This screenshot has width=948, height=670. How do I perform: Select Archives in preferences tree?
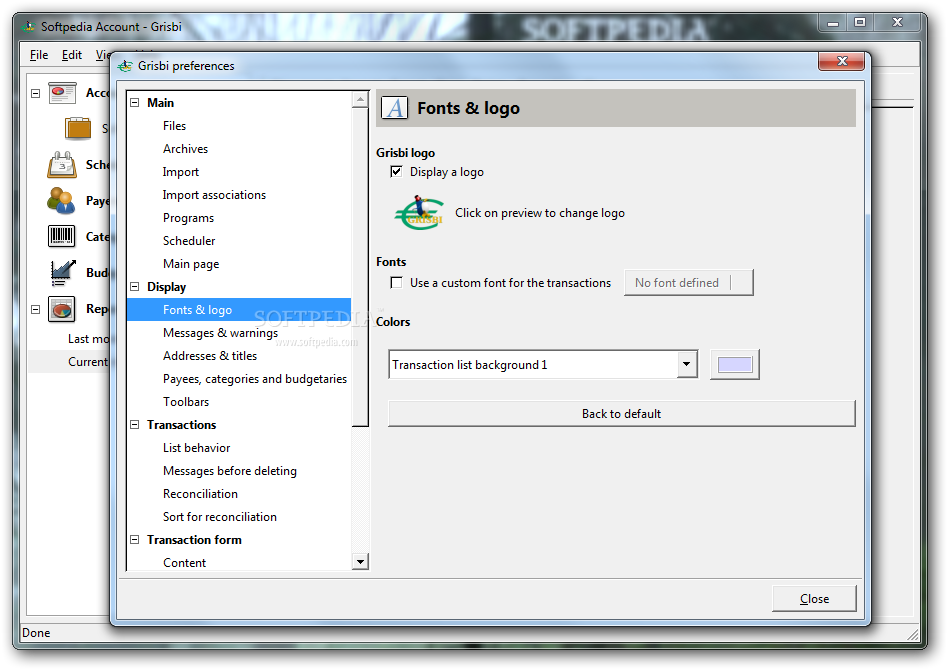point(185,149)
